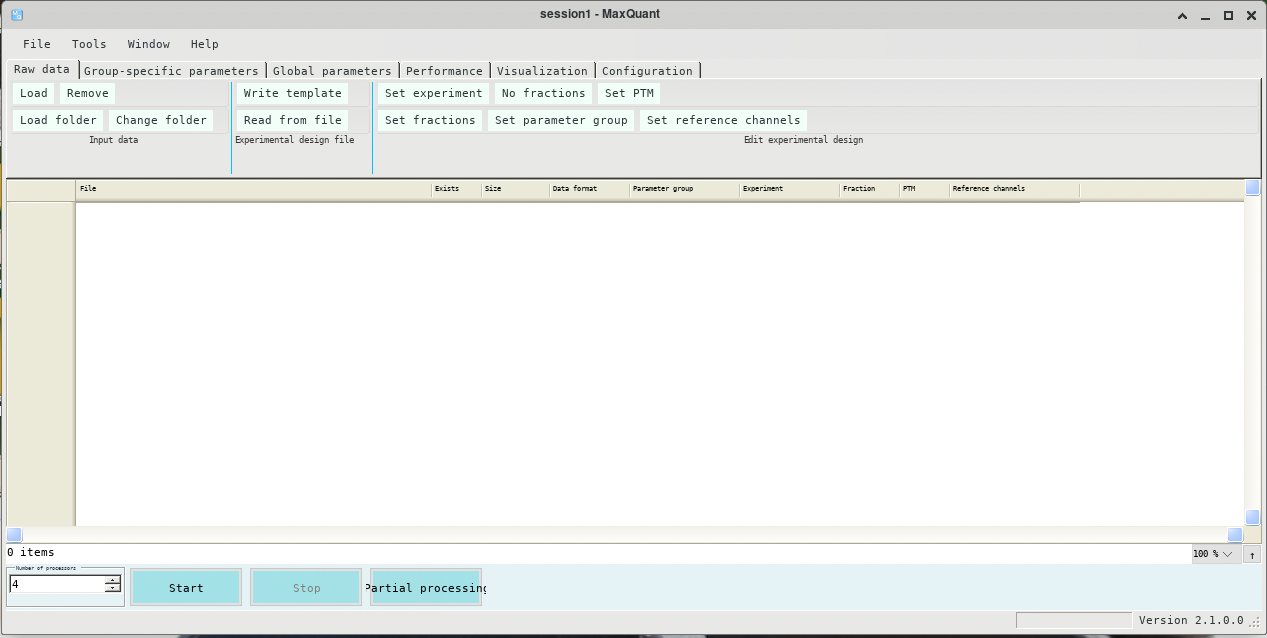
Task: Click Set reference channels button
Action: [724, 120]
